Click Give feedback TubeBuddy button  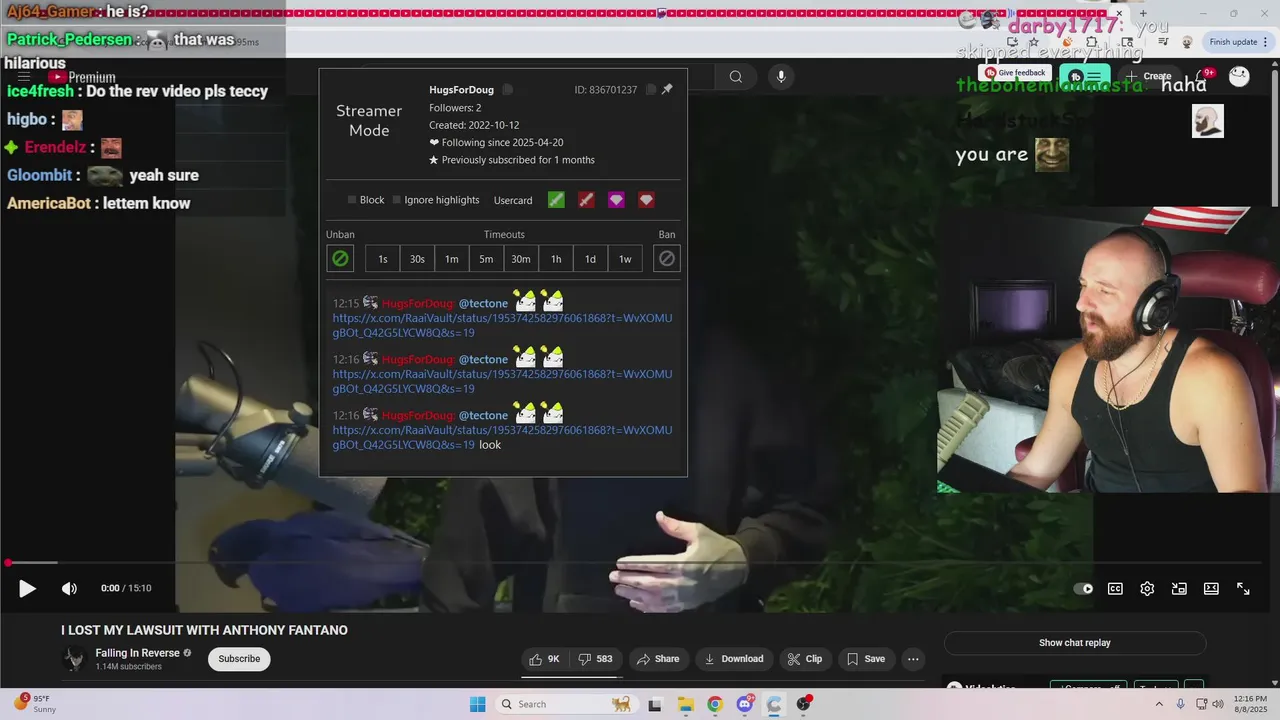click(x=1016, y=73)
